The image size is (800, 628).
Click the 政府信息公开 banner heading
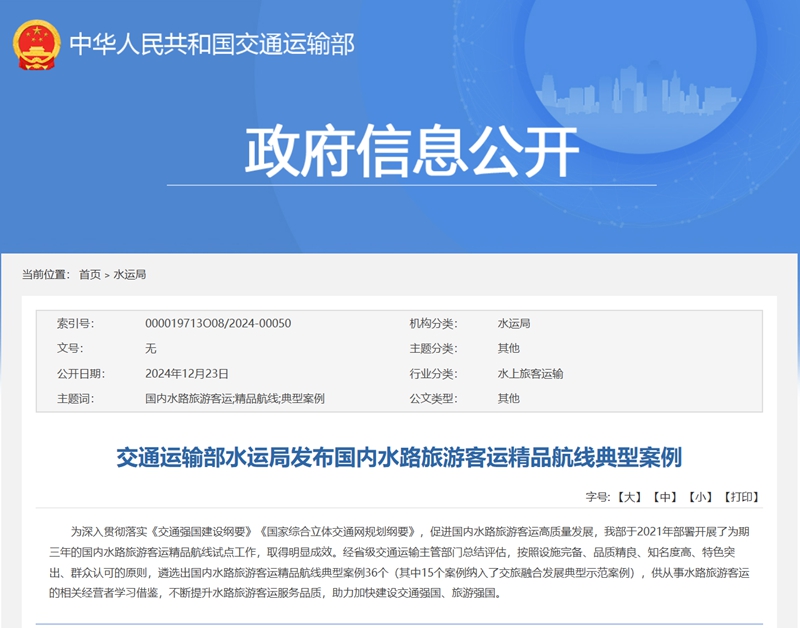412,153
